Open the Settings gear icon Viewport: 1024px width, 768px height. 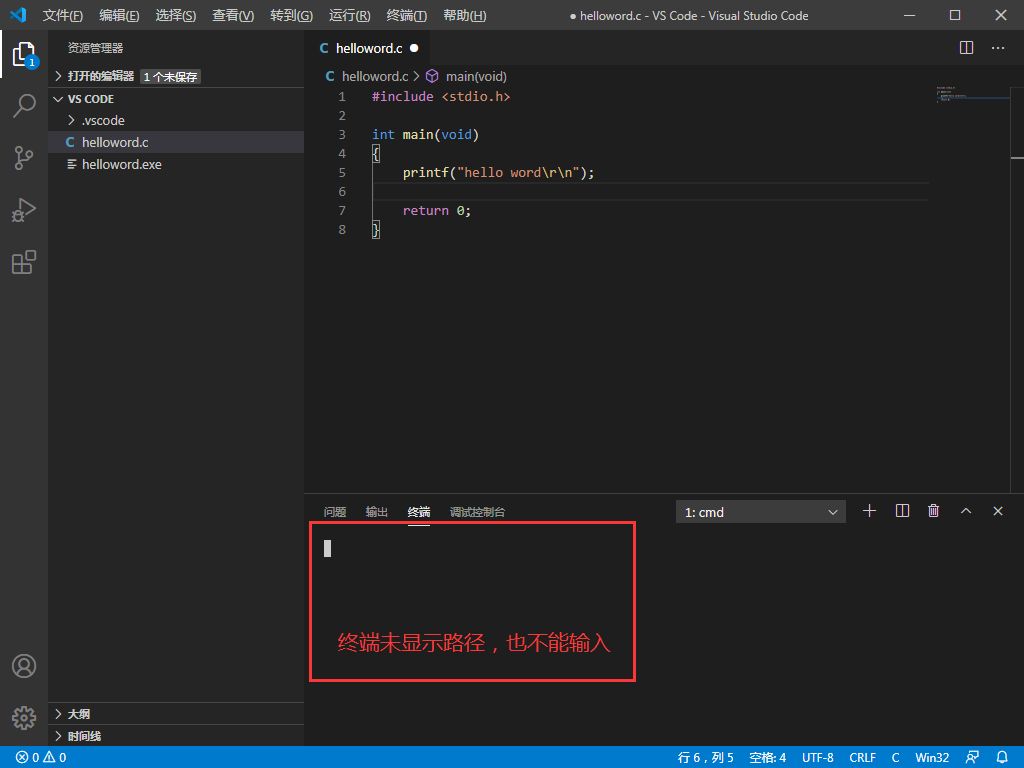pyautogui.click(x=23, y=716)
